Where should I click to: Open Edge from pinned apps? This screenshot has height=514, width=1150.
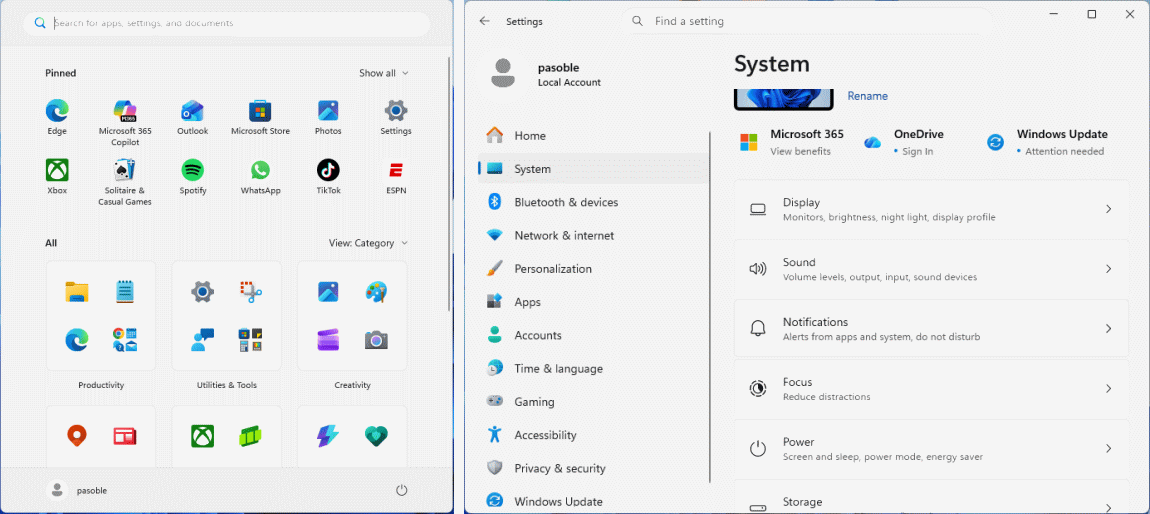tap(56, 117)
